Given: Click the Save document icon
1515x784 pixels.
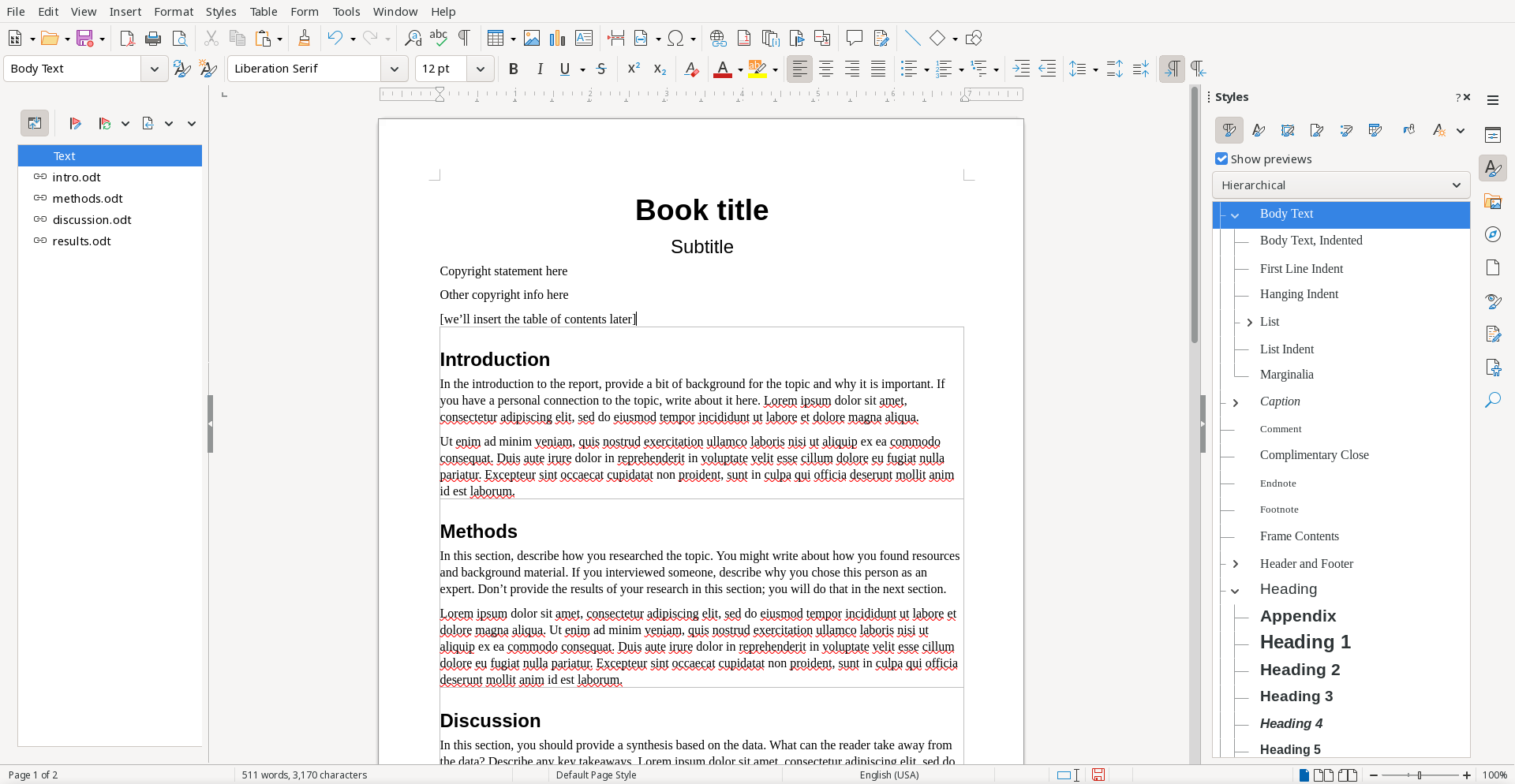Looking at the screenshot, I should (85, 38).
